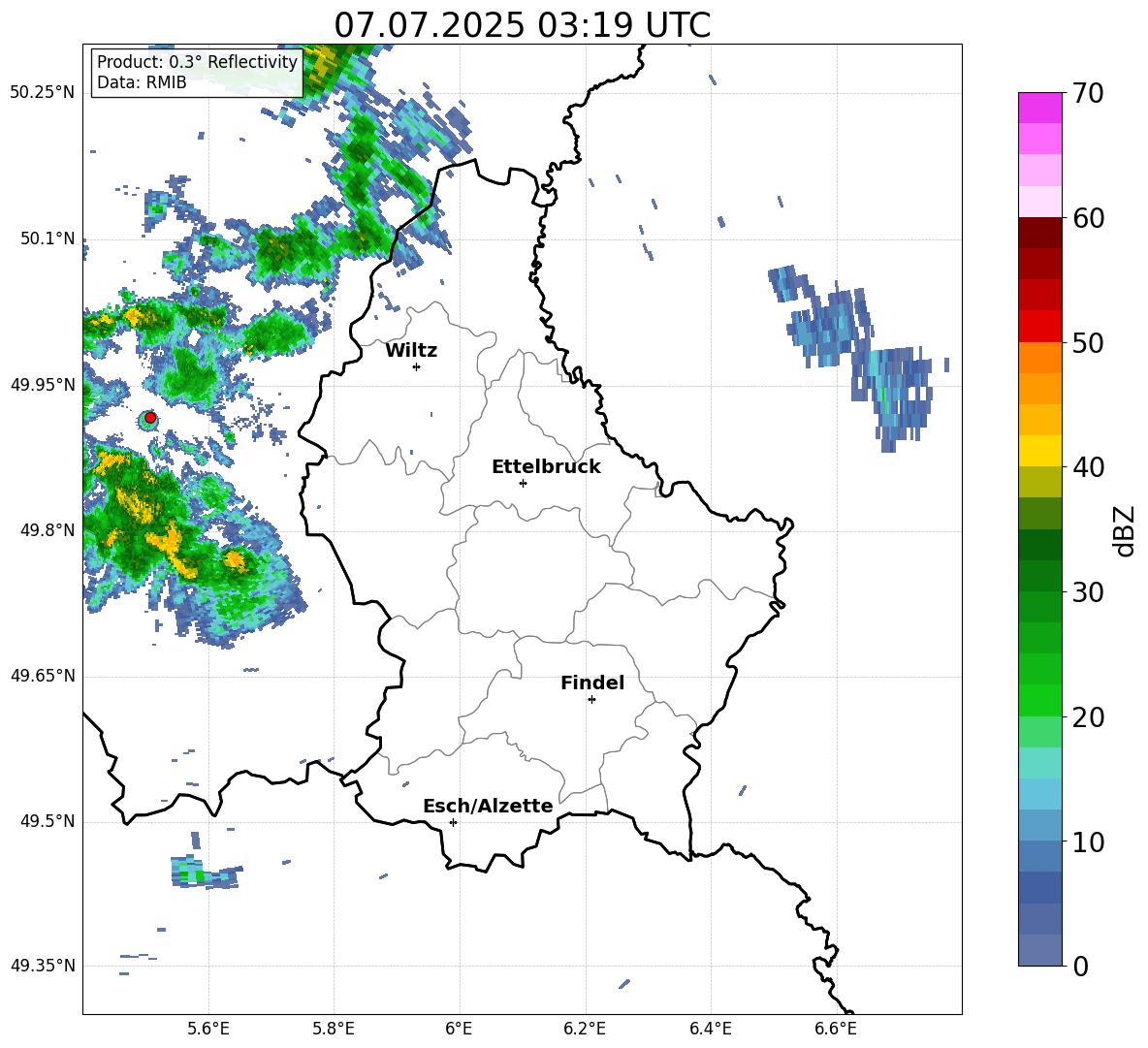
Task: Click the Data: RMIB text
Action: click(x=142, y=82)
